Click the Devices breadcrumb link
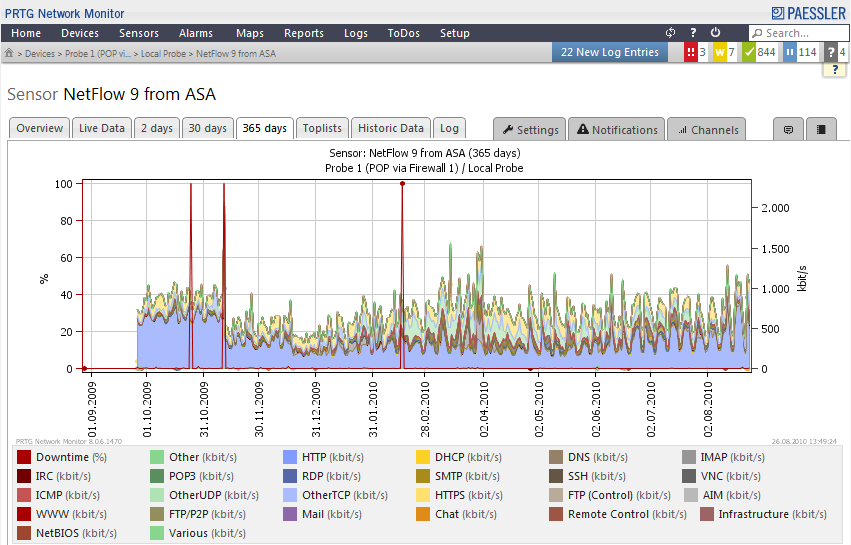851x545 pixels. (x=40, y=54)
